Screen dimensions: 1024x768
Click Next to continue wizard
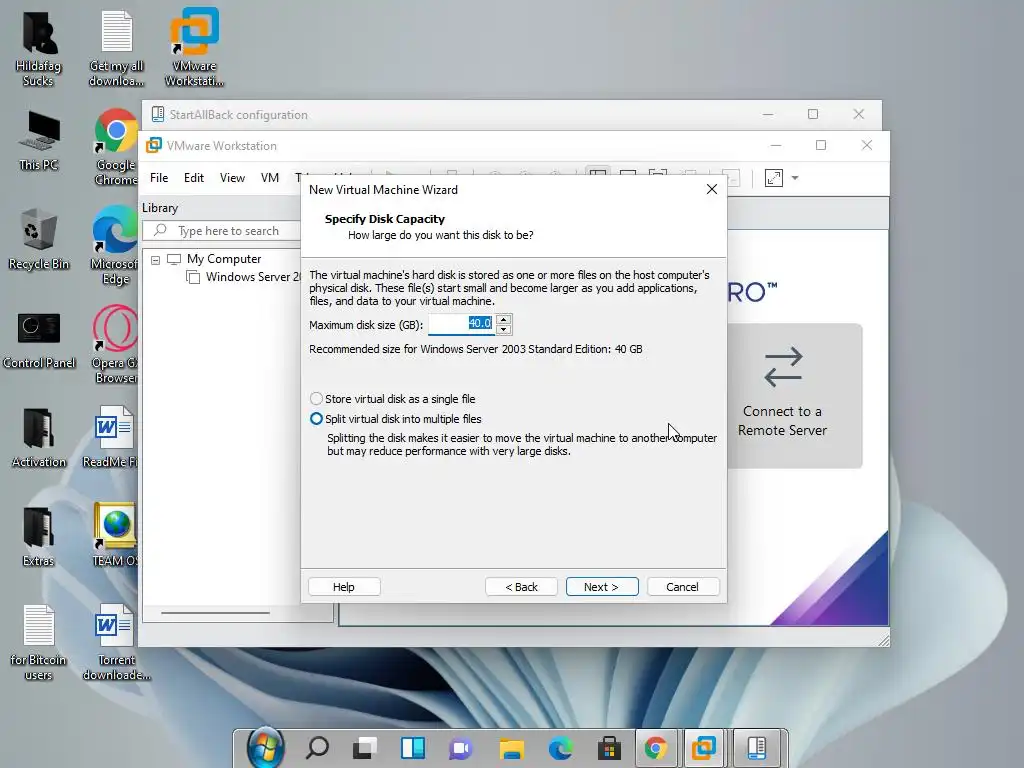click(601, 586)
